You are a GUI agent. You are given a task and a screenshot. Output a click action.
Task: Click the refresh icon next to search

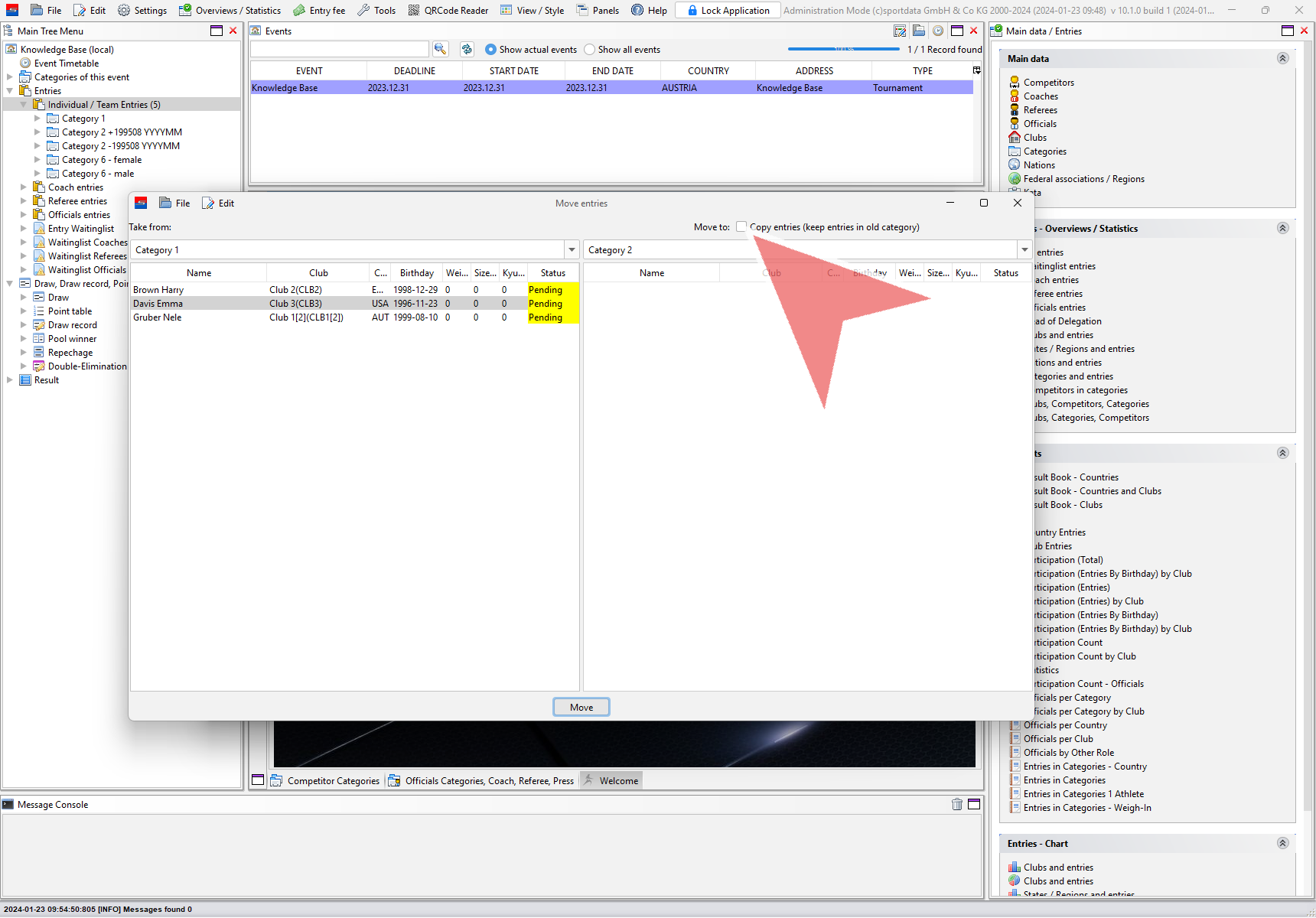coord(467,49)
